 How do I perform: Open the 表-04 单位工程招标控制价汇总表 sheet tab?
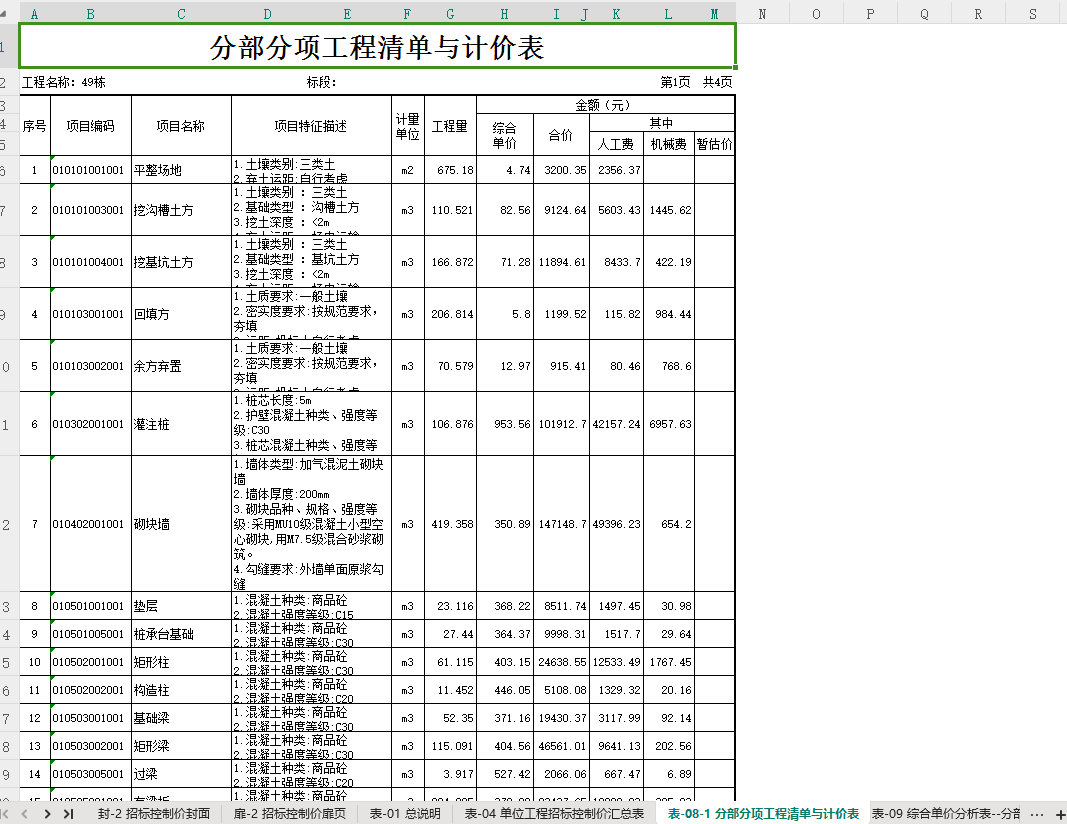(x=554, y=814)
